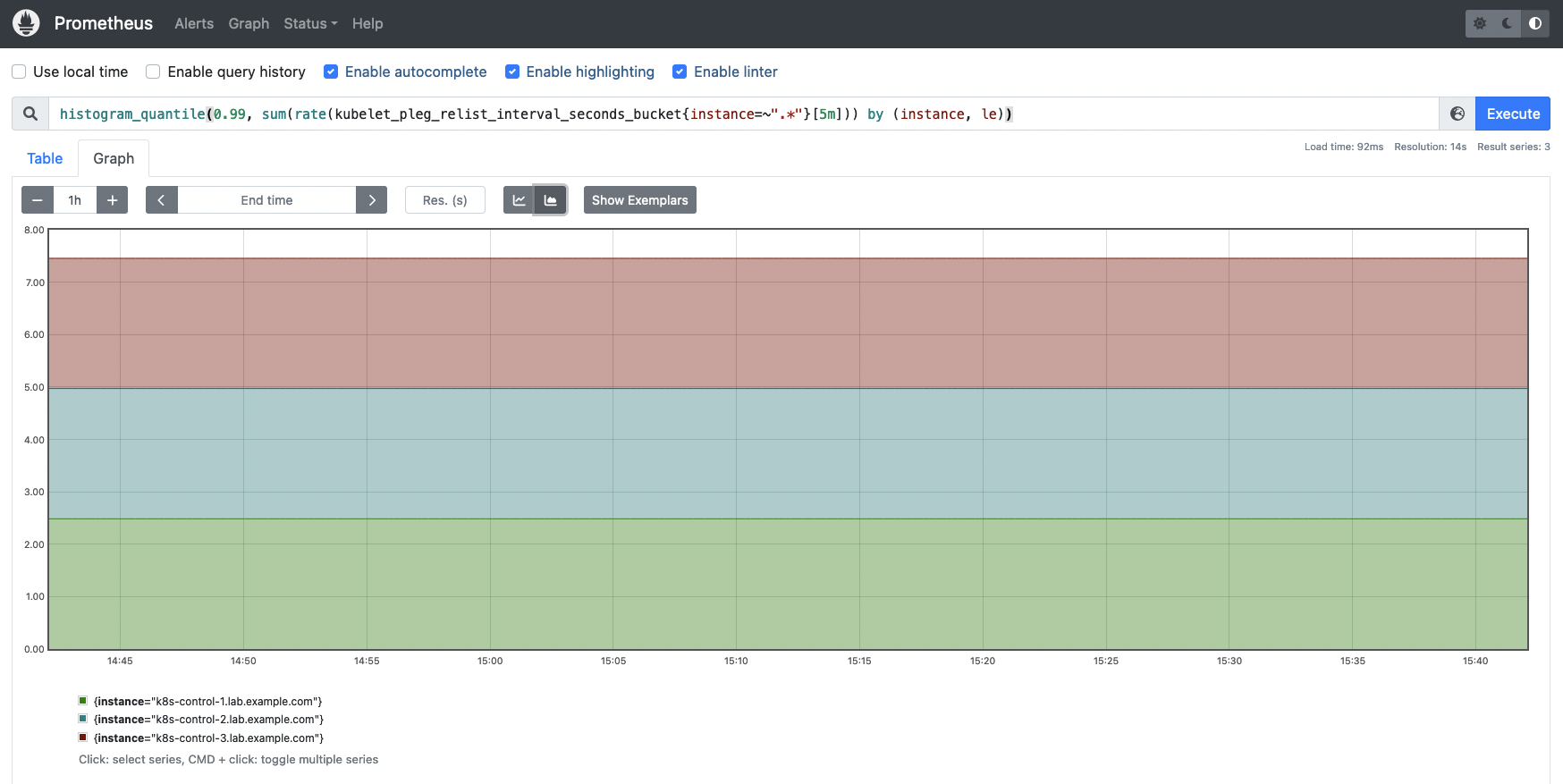
Task: Enable query history checkbox
Action: tap(153, 72)
